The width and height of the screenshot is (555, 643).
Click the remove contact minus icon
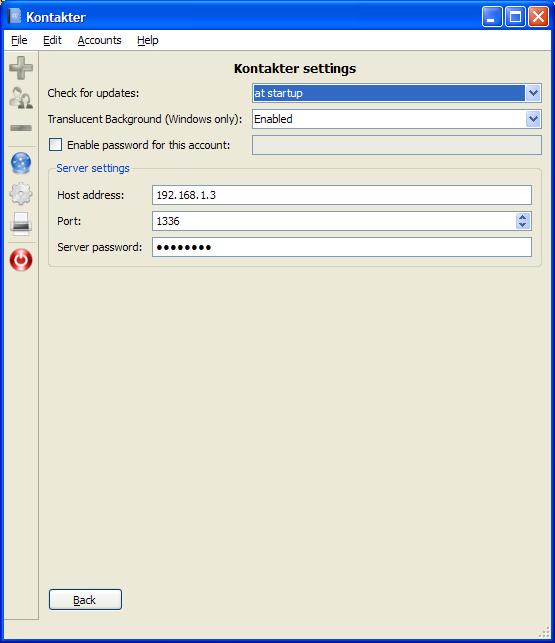tap(21, 128)
